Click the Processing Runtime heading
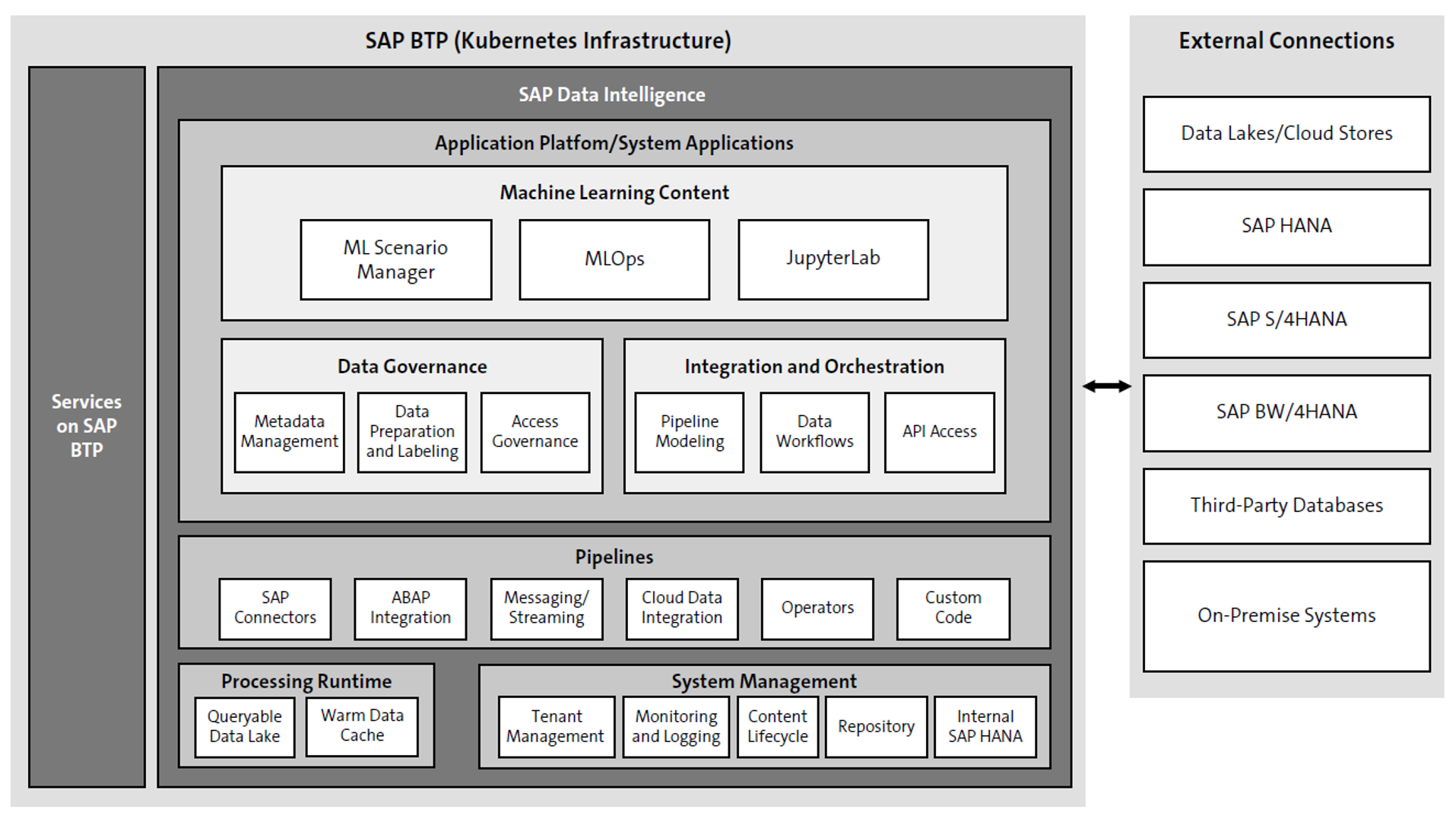Image resolution: width=1456 pixels, height=819 pixels. (306, 681)
